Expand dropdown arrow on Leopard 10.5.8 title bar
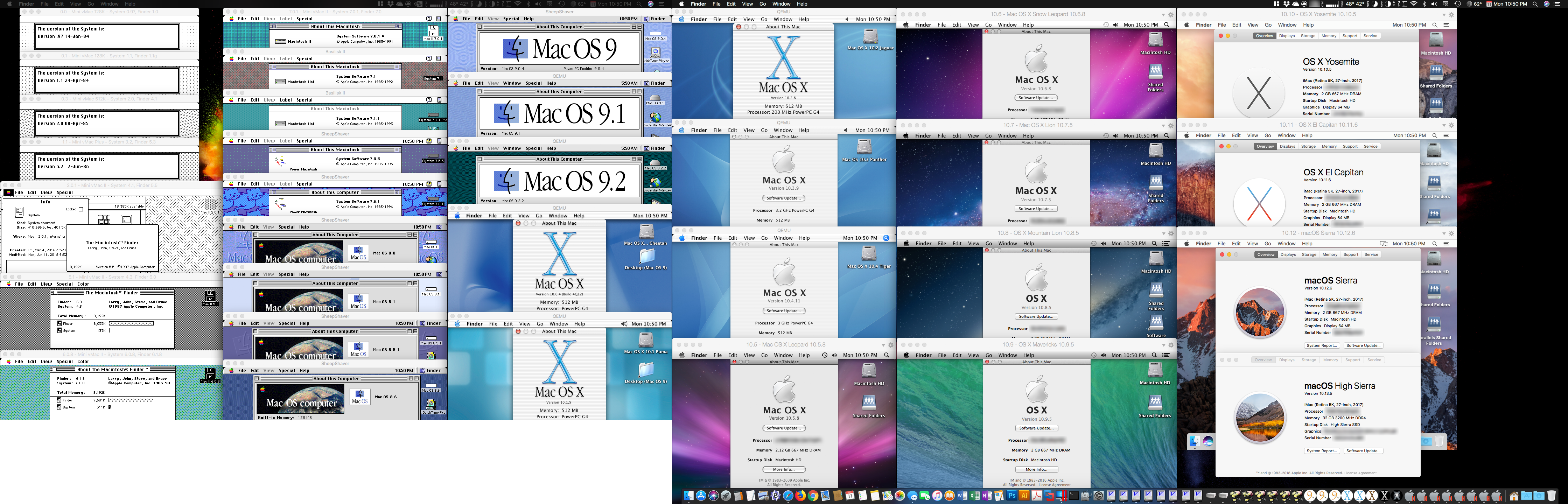The width and height of the screenshot is (1568, 504). (x=883, y=345)
